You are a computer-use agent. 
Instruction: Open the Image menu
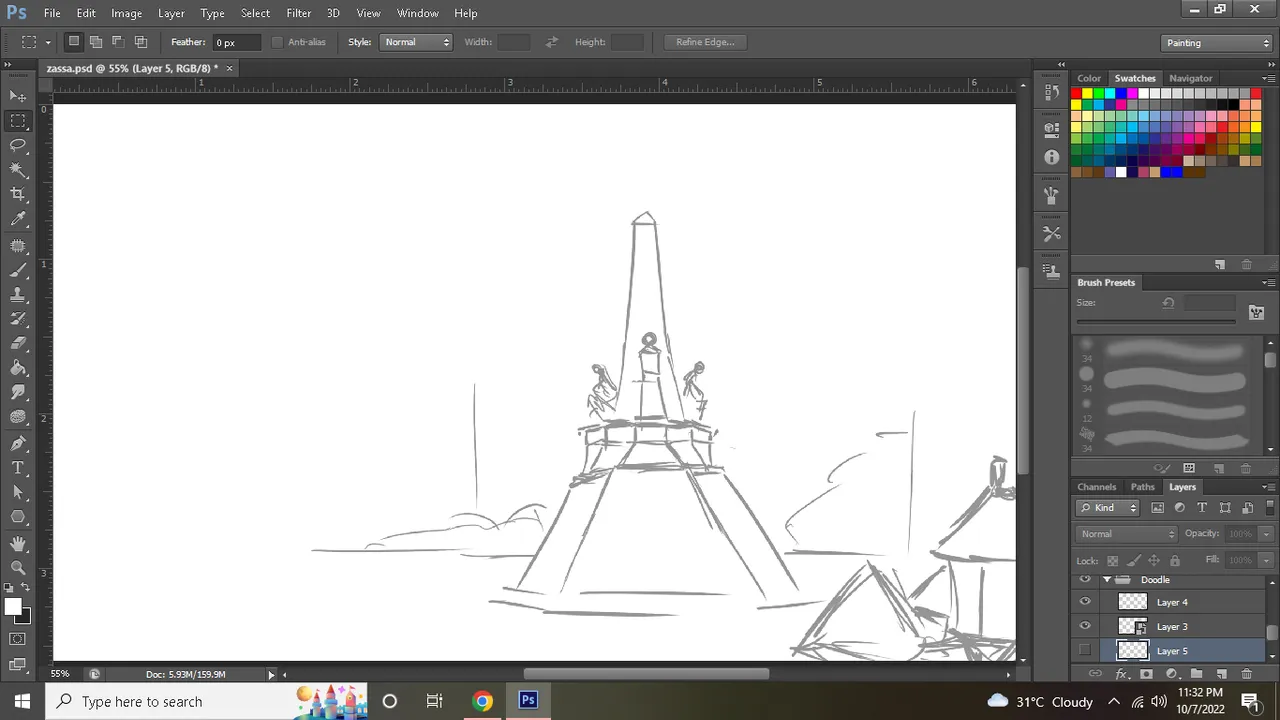(x=126, y=13)
